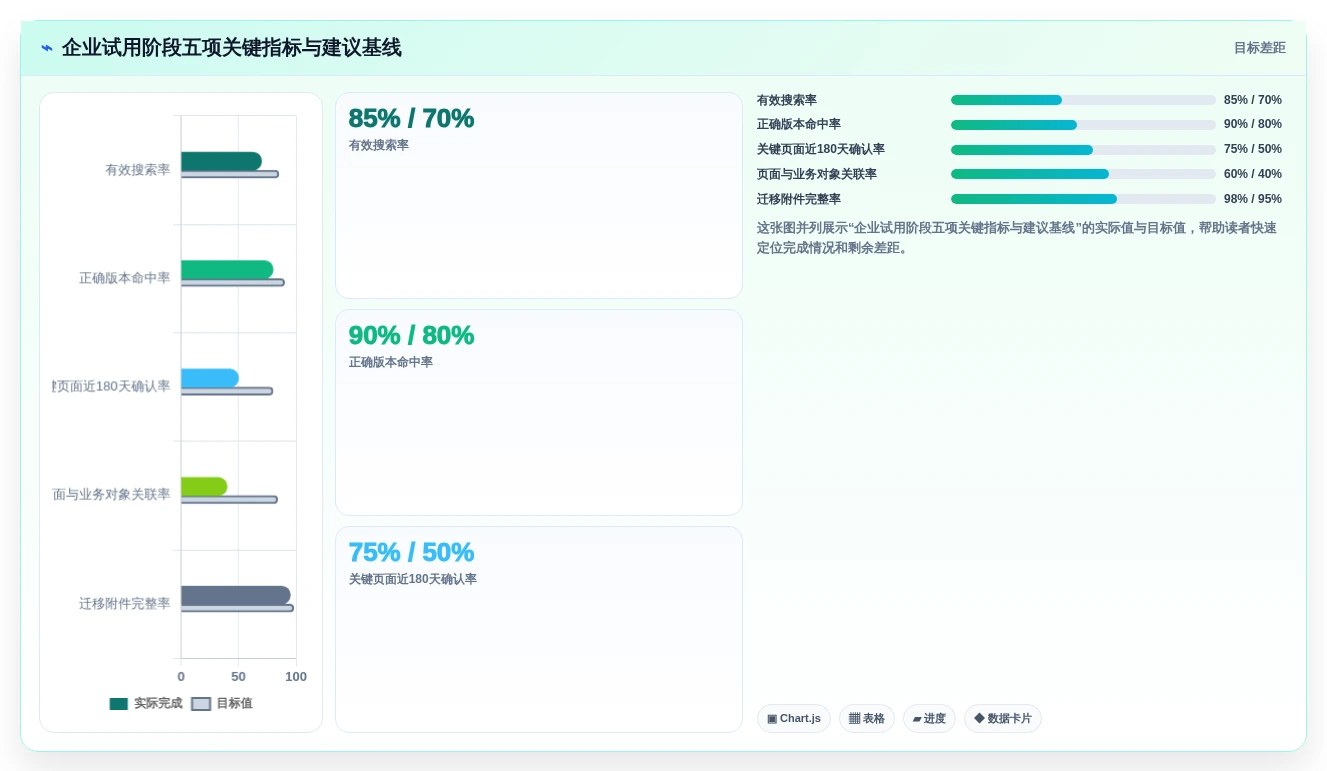This screenshot has height=771, width=1327.
Task: Select the 90% / 80% data card value
Action: pos(411,335)
